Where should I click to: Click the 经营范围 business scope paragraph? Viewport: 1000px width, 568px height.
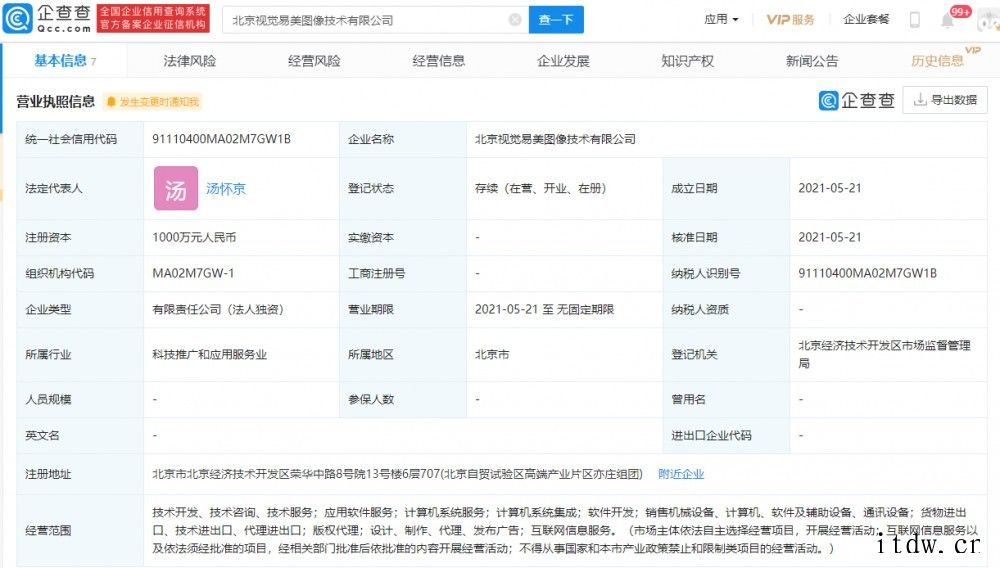click(x=565, y=530)
